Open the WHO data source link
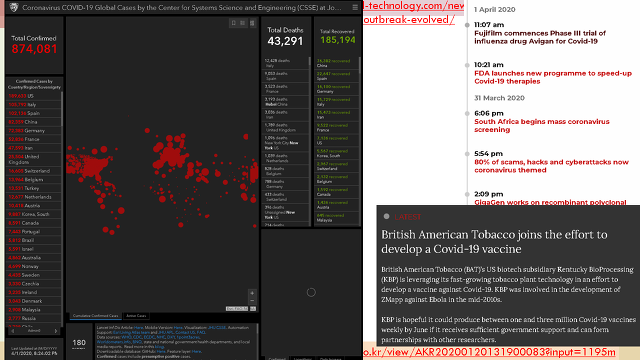The height and width of the screenshot is (360, 640). (126, 337)
